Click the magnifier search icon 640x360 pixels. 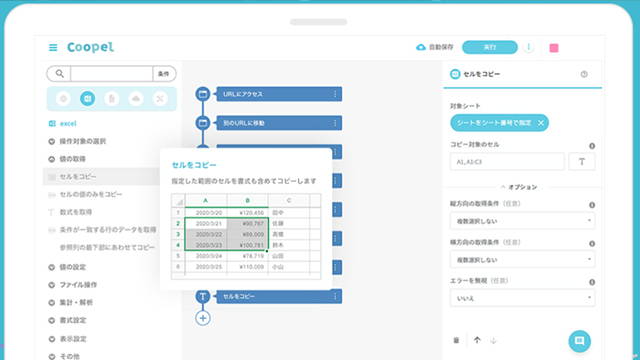[60, 74]
